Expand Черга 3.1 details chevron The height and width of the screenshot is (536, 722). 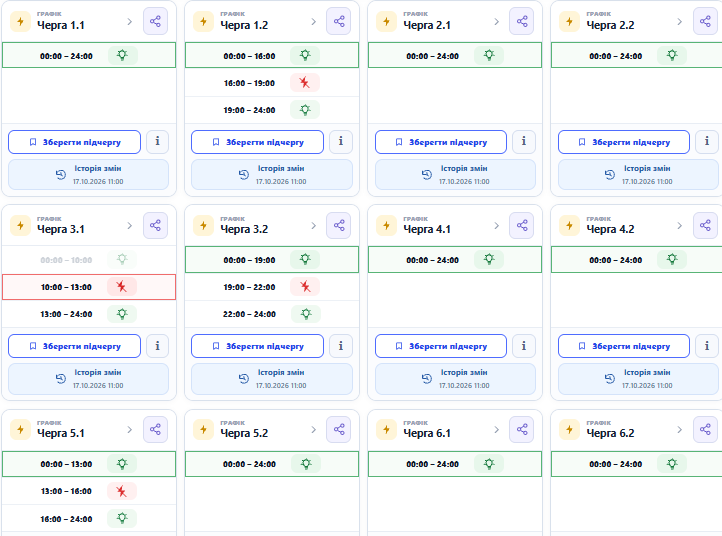[130, 226]
